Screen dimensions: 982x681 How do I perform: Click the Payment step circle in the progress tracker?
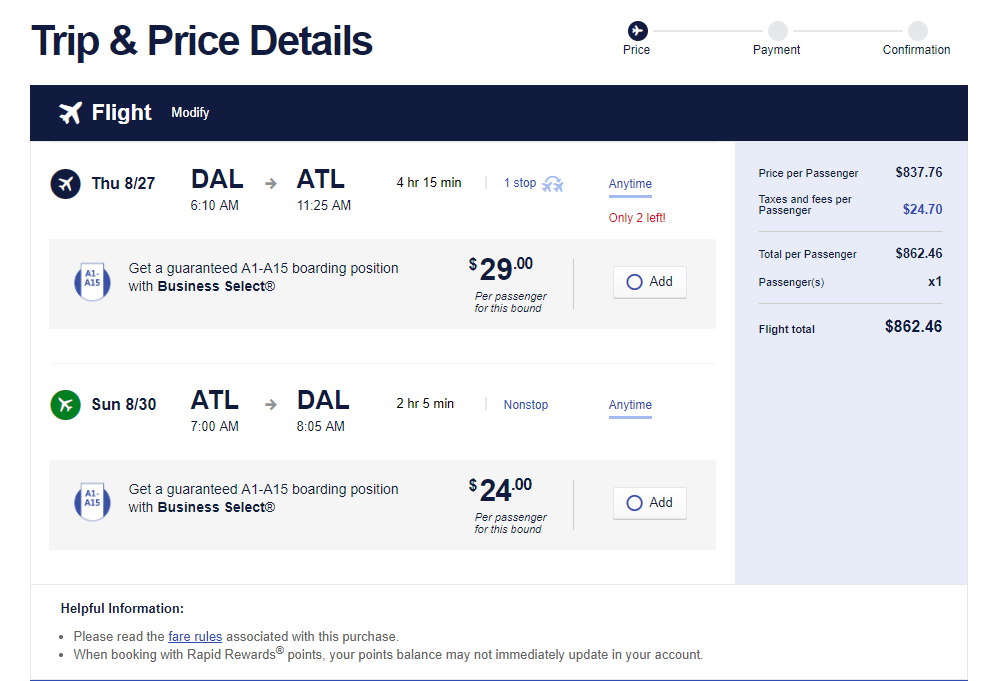(x=776, y=30)
